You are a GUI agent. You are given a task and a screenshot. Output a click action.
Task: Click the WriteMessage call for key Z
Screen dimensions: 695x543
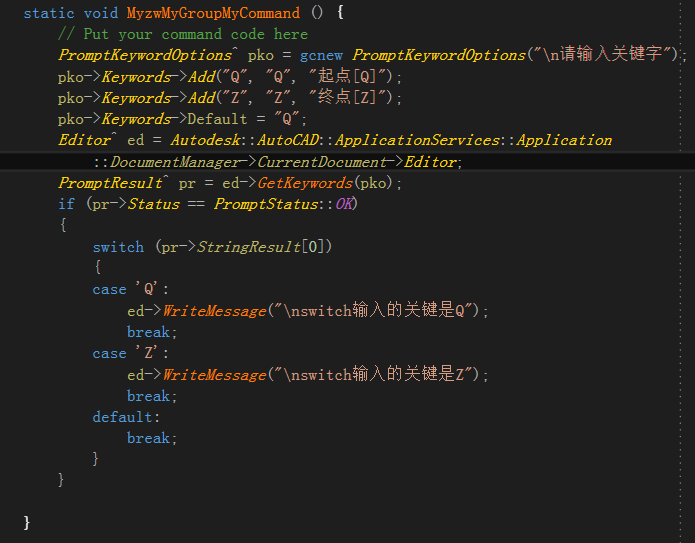pos(215,375)
